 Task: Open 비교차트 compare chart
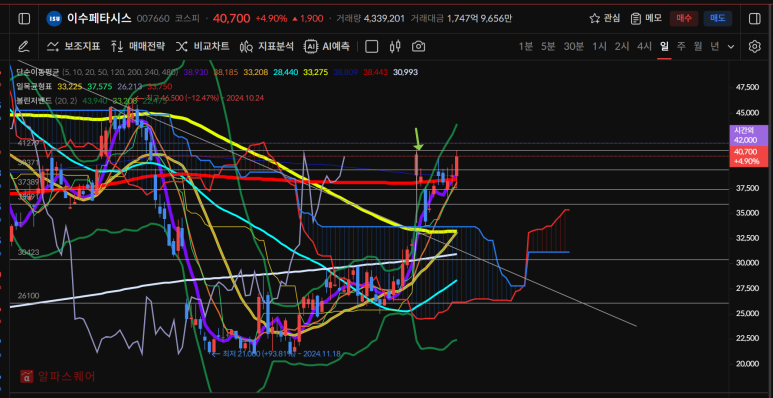pos(203,46)
